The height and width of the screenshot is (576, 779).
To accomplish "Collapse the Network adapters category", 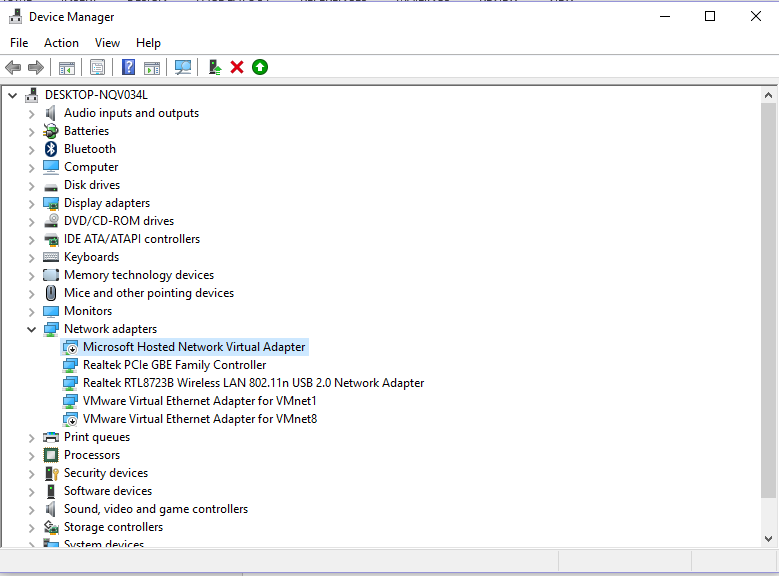I will click(31, 329).
